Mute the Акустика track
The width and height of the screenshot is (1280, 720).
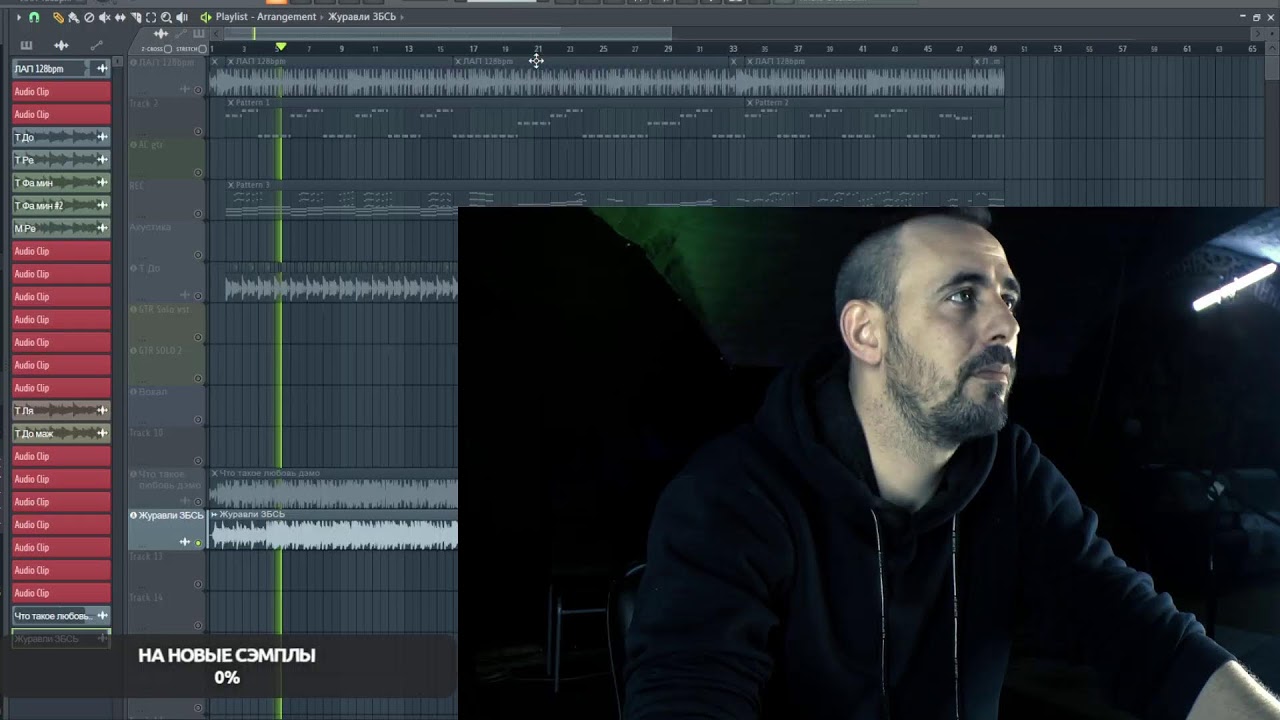[198, 254]
